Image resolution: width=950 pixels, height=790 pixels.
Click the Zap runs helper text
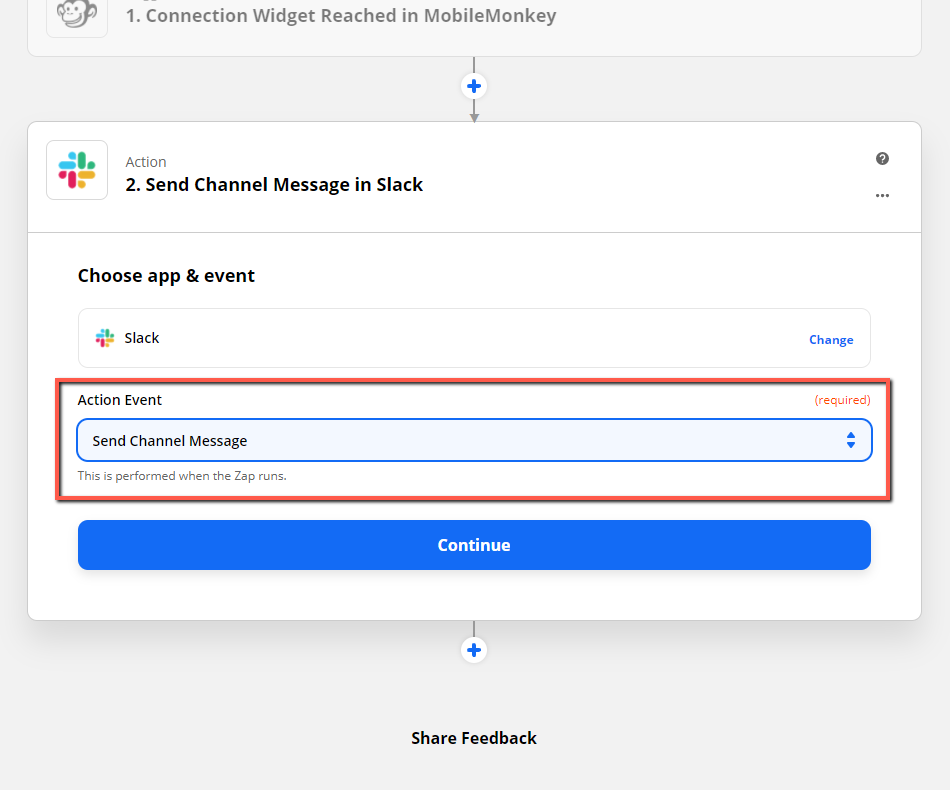[x=182, y=476]
